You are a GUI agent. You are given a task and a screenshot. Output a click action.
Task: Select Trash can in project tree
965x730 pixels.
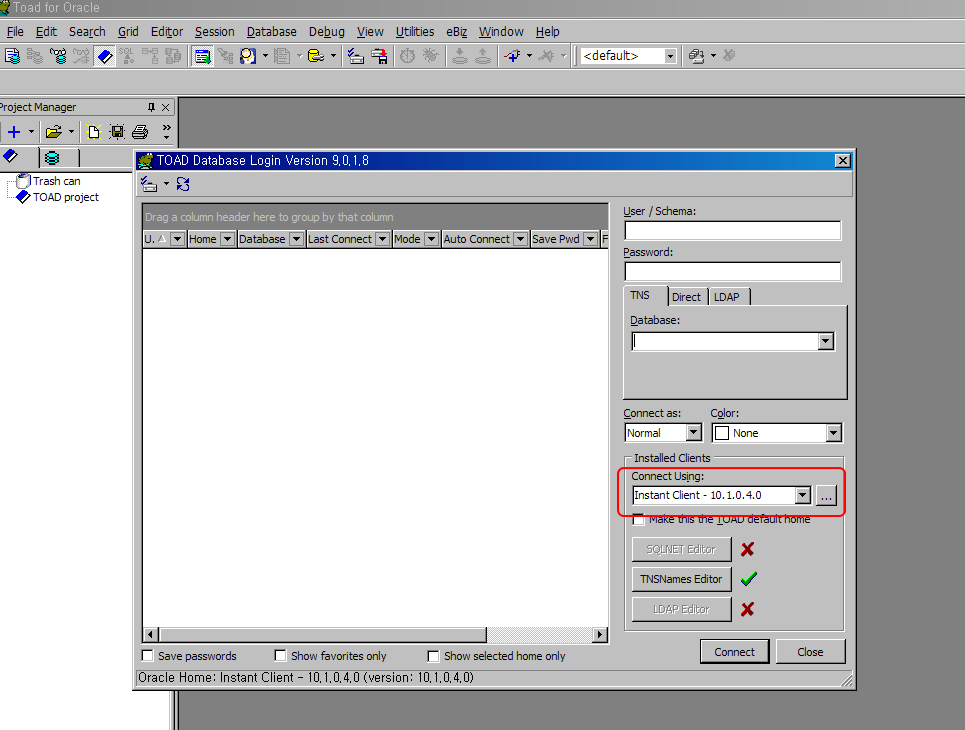pos(56,181)
